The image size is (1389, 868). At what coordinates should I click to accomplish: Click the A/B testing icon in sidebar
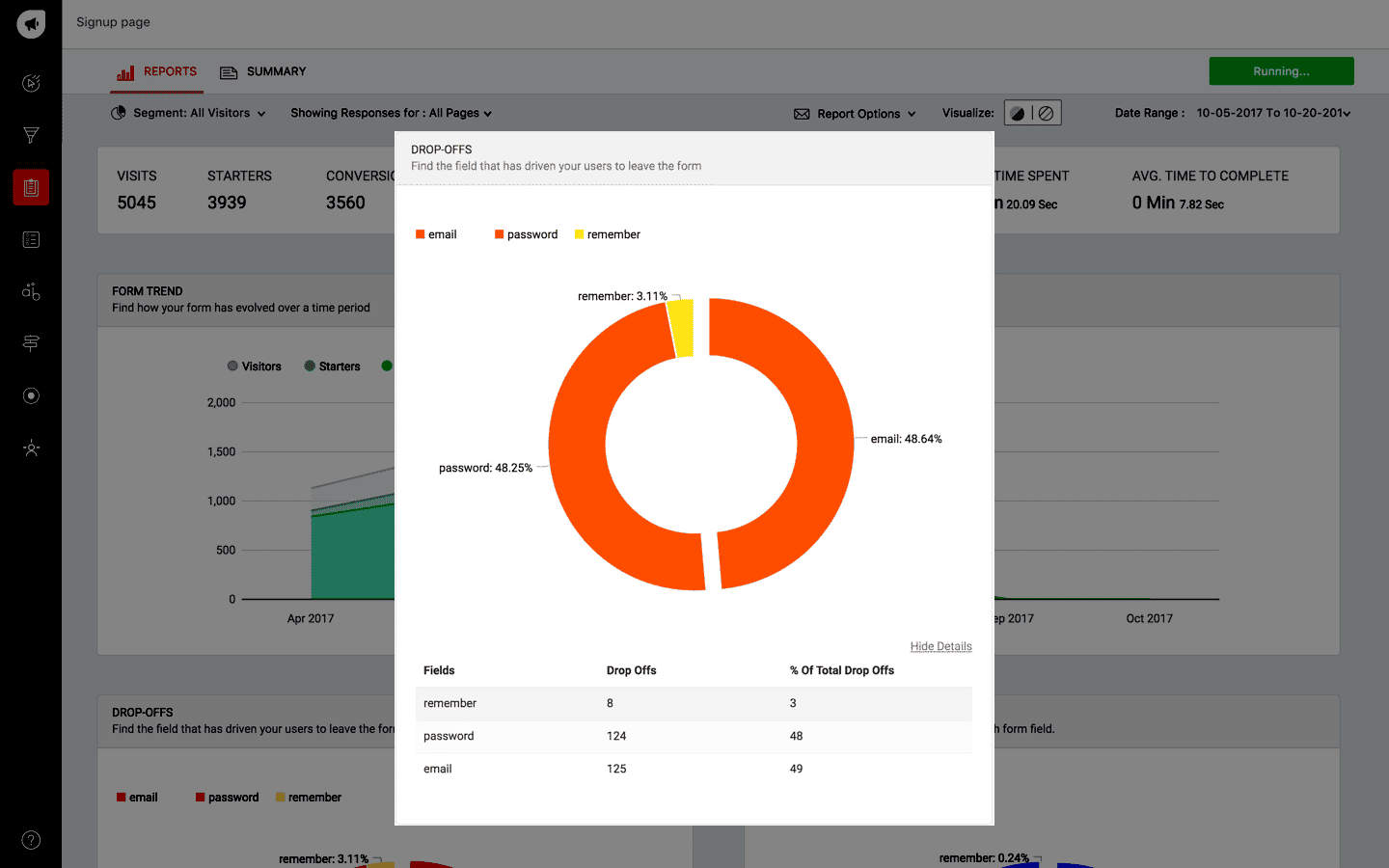click(31, 291)
